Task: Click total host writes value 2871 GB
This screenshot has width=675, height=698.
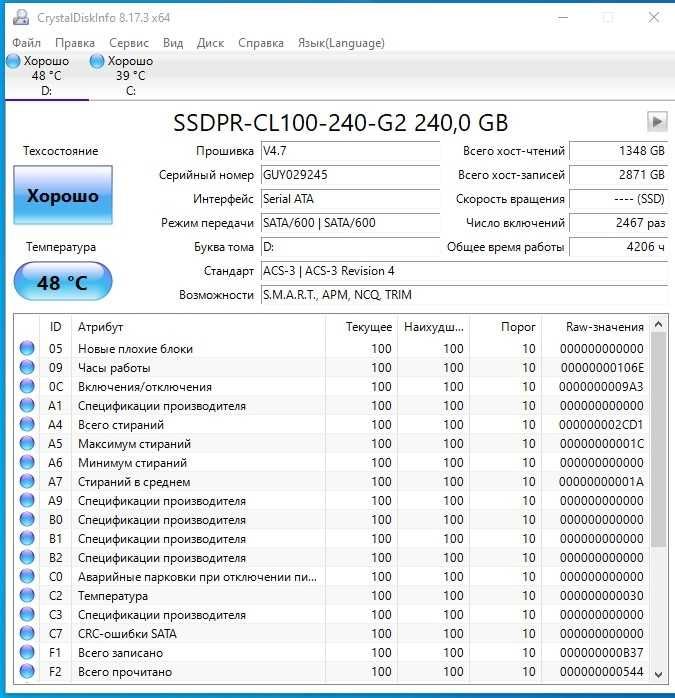Action: pyautogui.click(x=618, y=175)
